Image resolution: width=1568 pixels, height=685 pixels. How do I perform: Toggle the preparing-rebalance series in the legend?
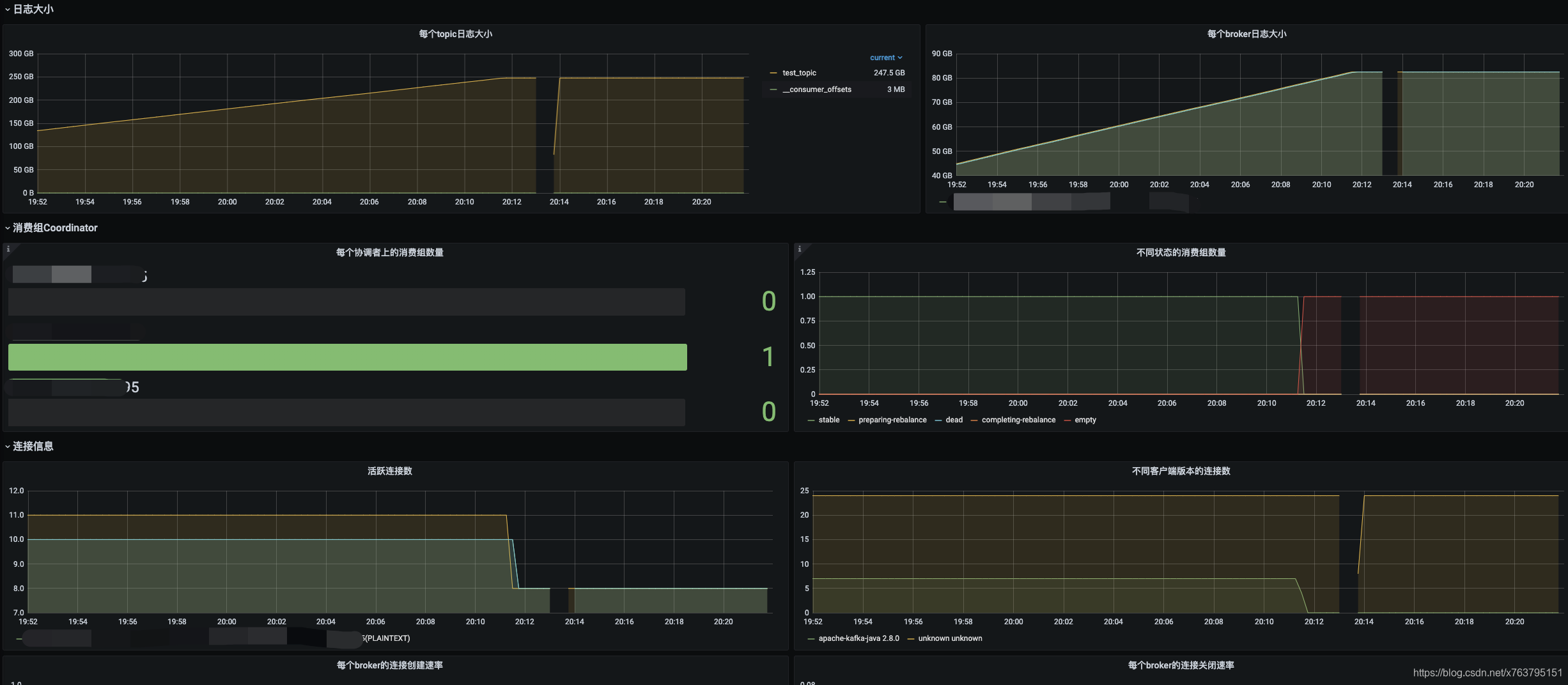(892, 420)
